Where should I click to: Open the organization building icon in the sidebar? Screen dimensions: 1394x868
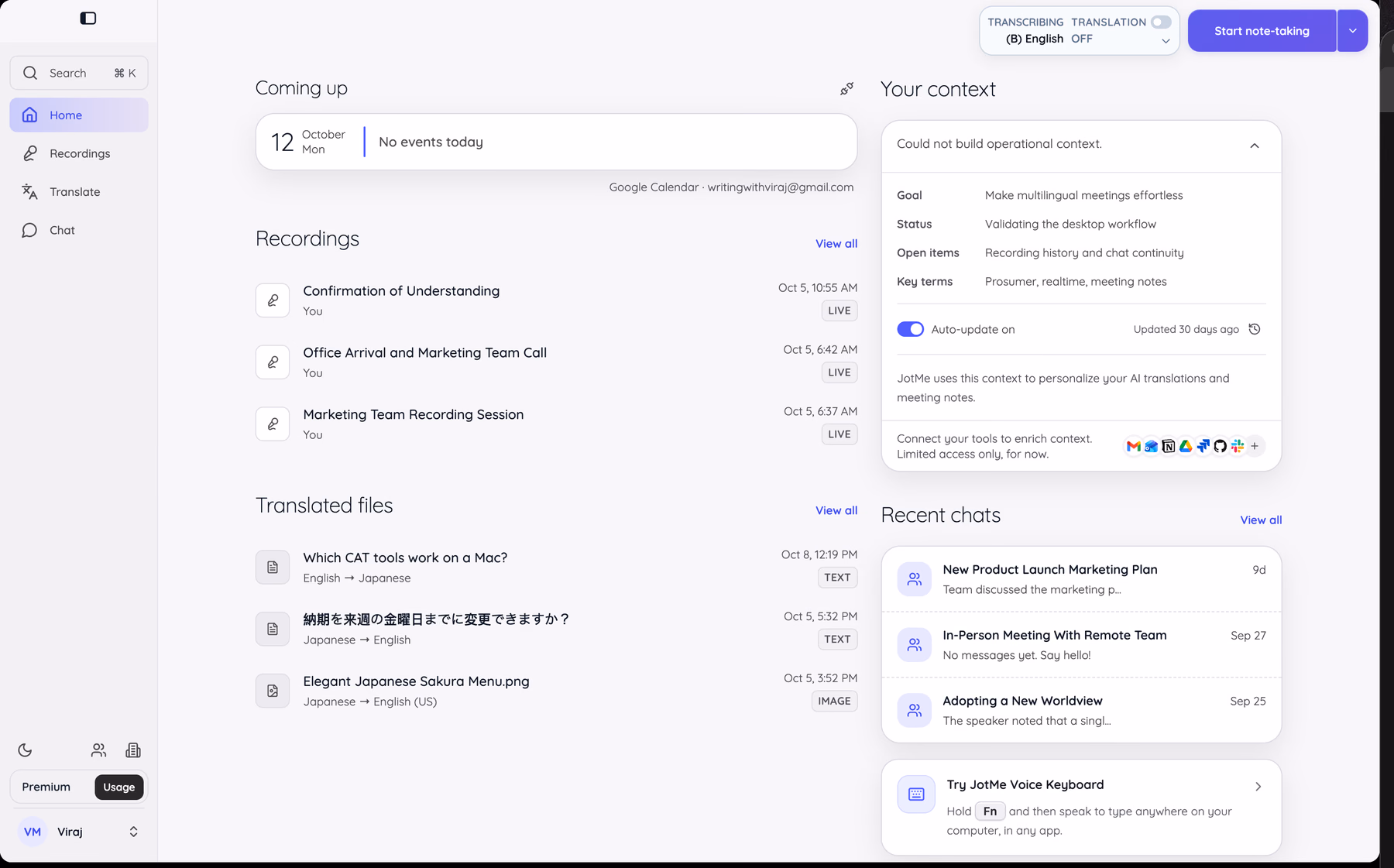pos(133,750)
